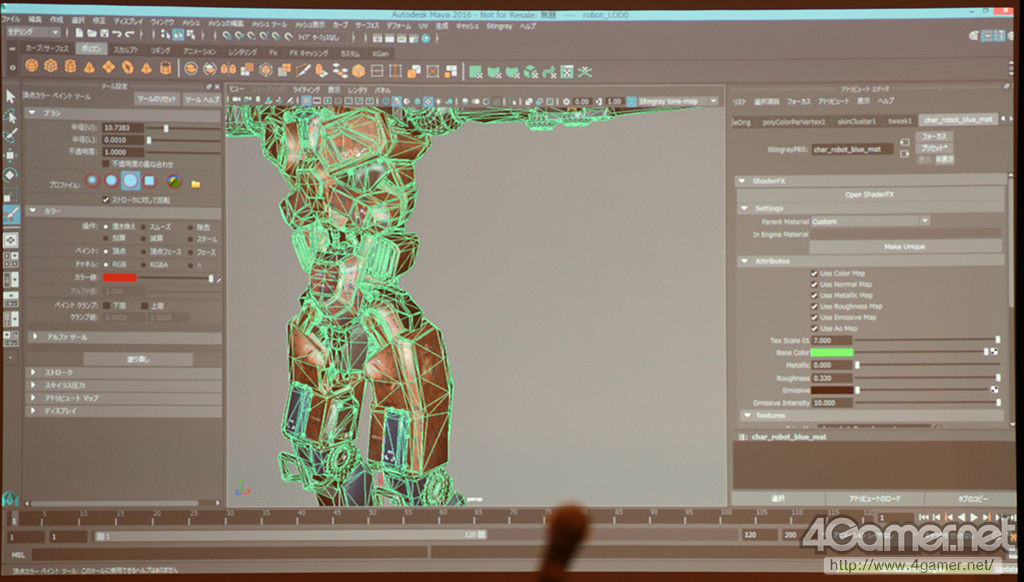The height and width of the screenshot is (582, 1024).
Task: Expand the スタイラス圧力 section
Action: coord(33,385)
